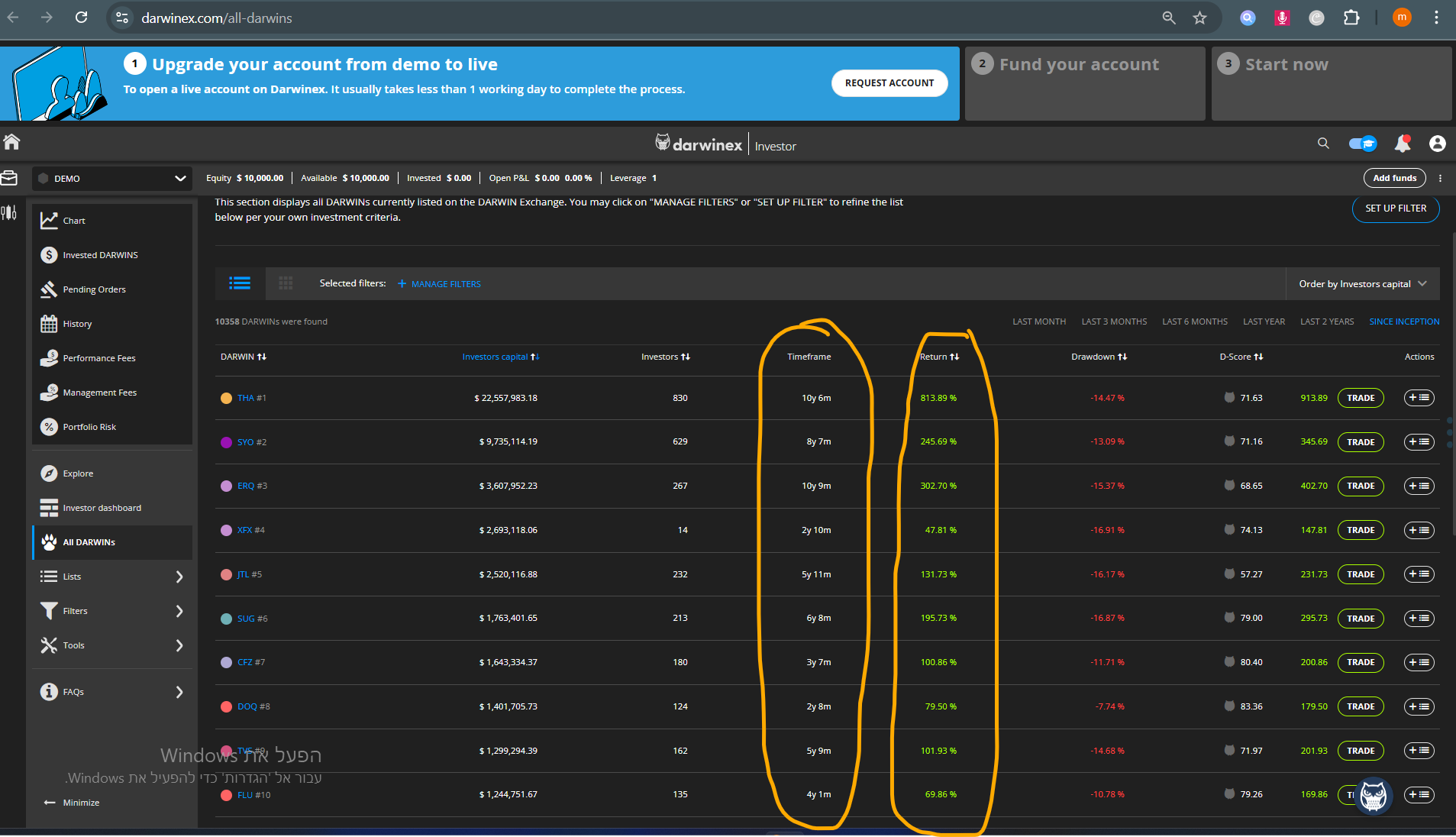
Task: Go to Darwinex home icon
Action: click(x=11, y=142)
